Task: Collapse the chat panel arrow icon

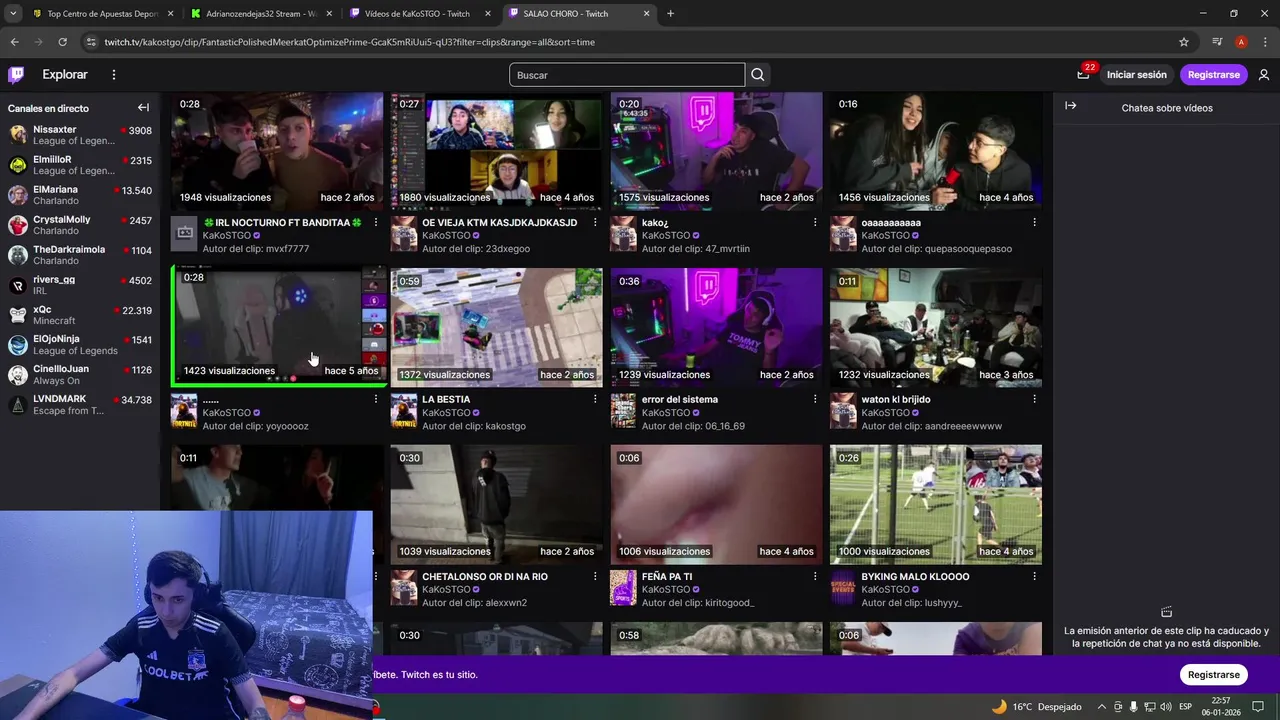Action: [x=1071, y=106]
